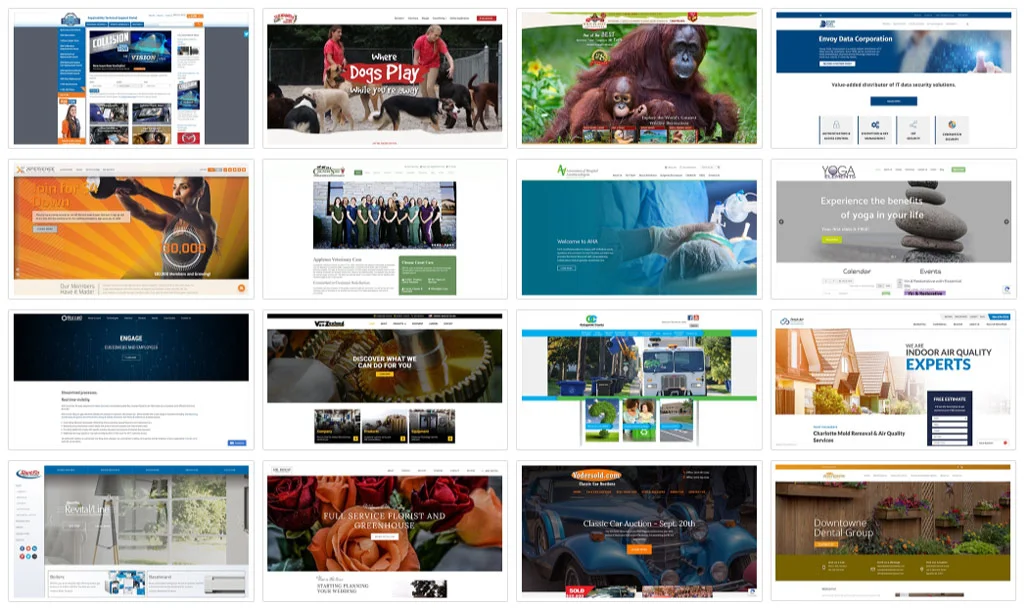
Task: Click the next-slide arrow on the yoga banner
Action: 1006,222
